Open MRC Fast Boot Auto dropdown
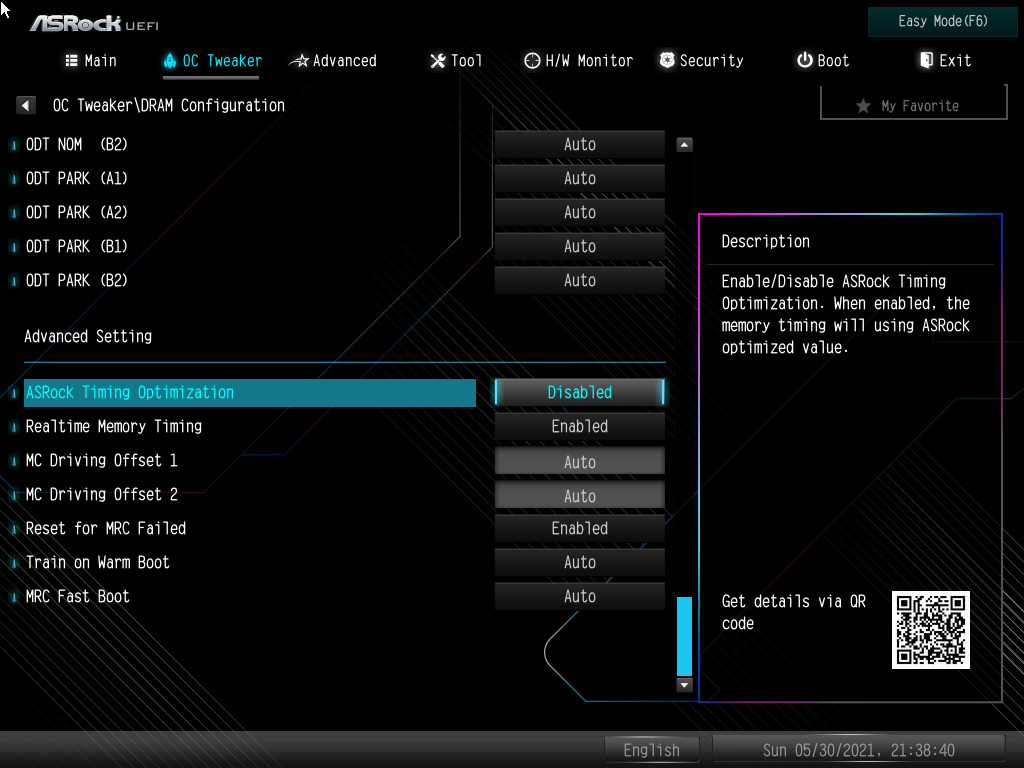Viewport: 1024px width, 768px height. (x=580, y=596)
